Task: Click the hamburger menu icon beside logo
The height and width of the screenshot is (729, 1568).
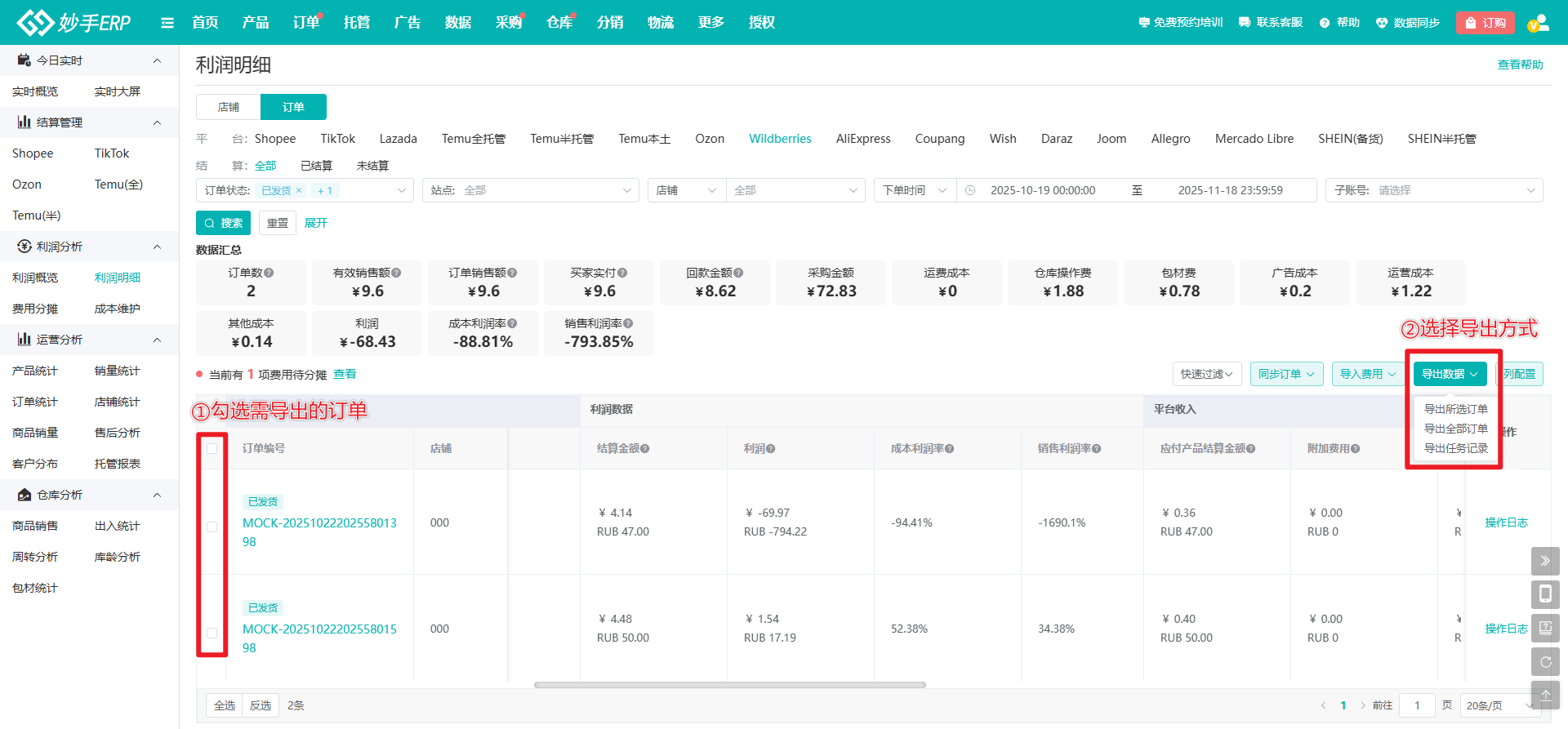Action: tap(167, 23)
